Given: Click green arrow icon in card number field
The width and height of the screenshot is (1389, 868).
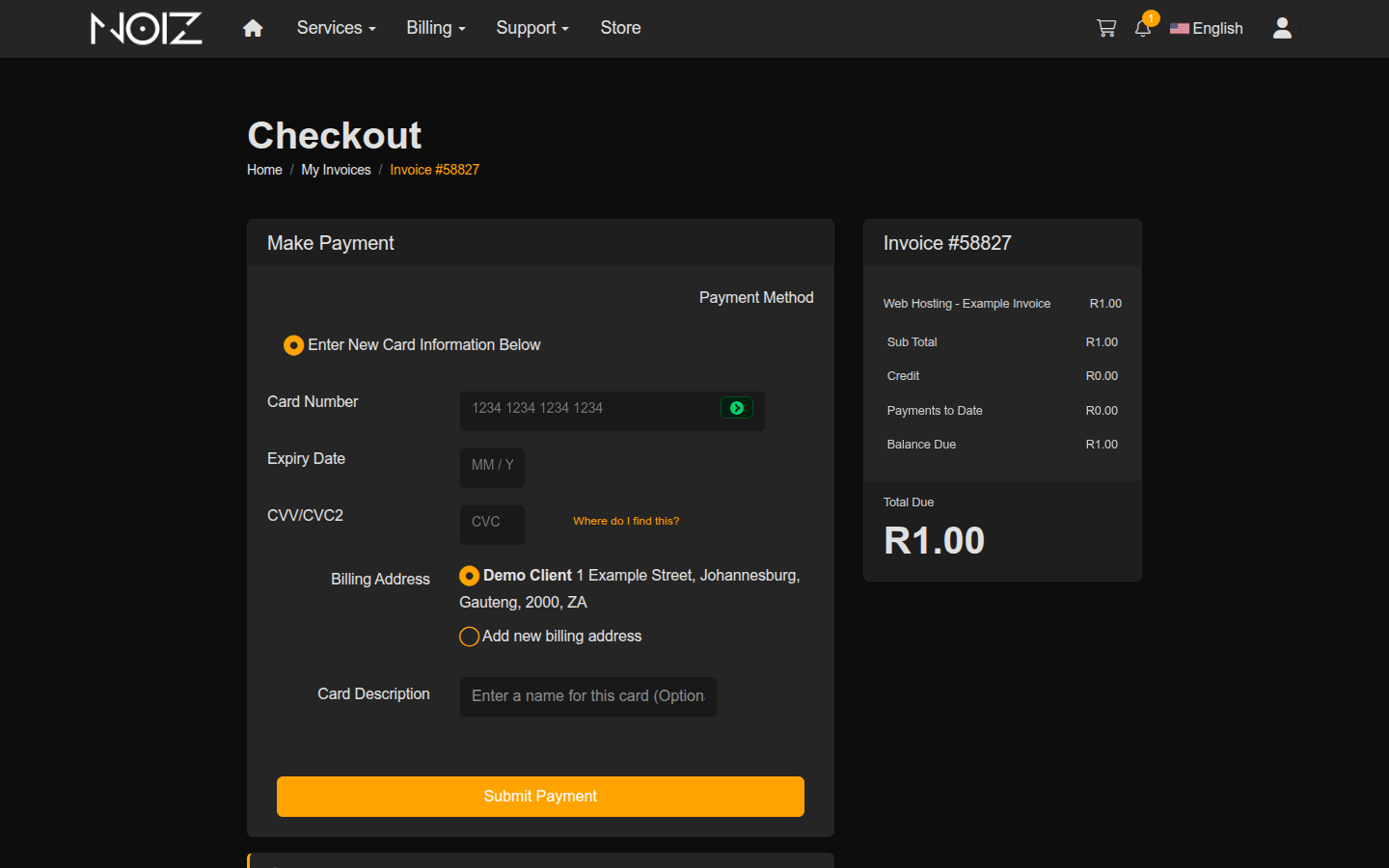Looking at the screenshot, I should tap(737, 408).
